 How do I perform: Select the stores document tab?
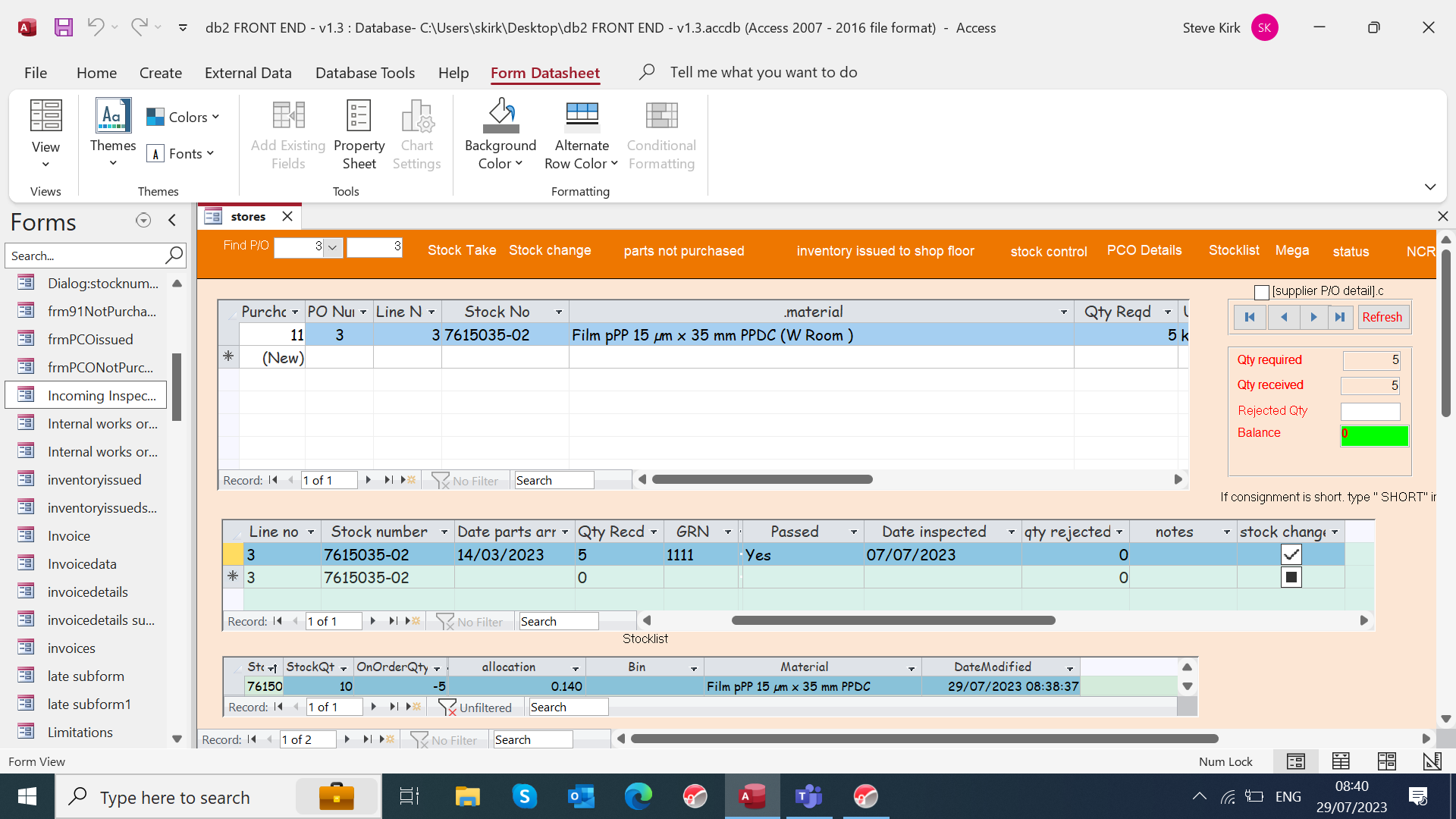coord(248,217)
